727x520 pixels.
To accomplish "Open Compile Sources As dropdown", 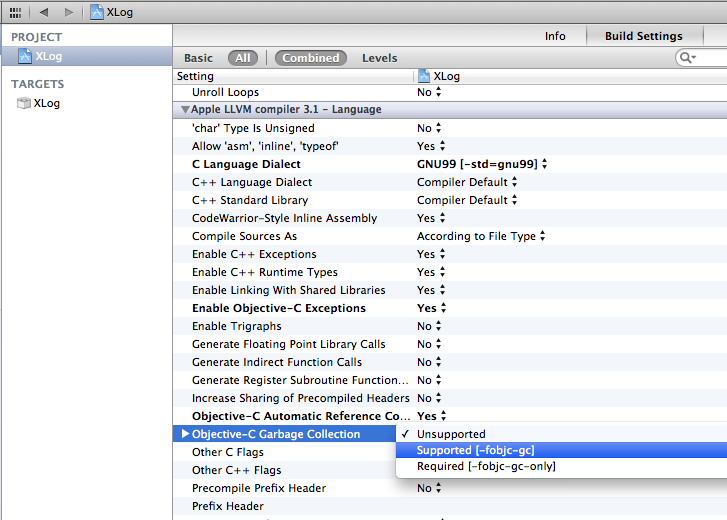I will (481, 236).
